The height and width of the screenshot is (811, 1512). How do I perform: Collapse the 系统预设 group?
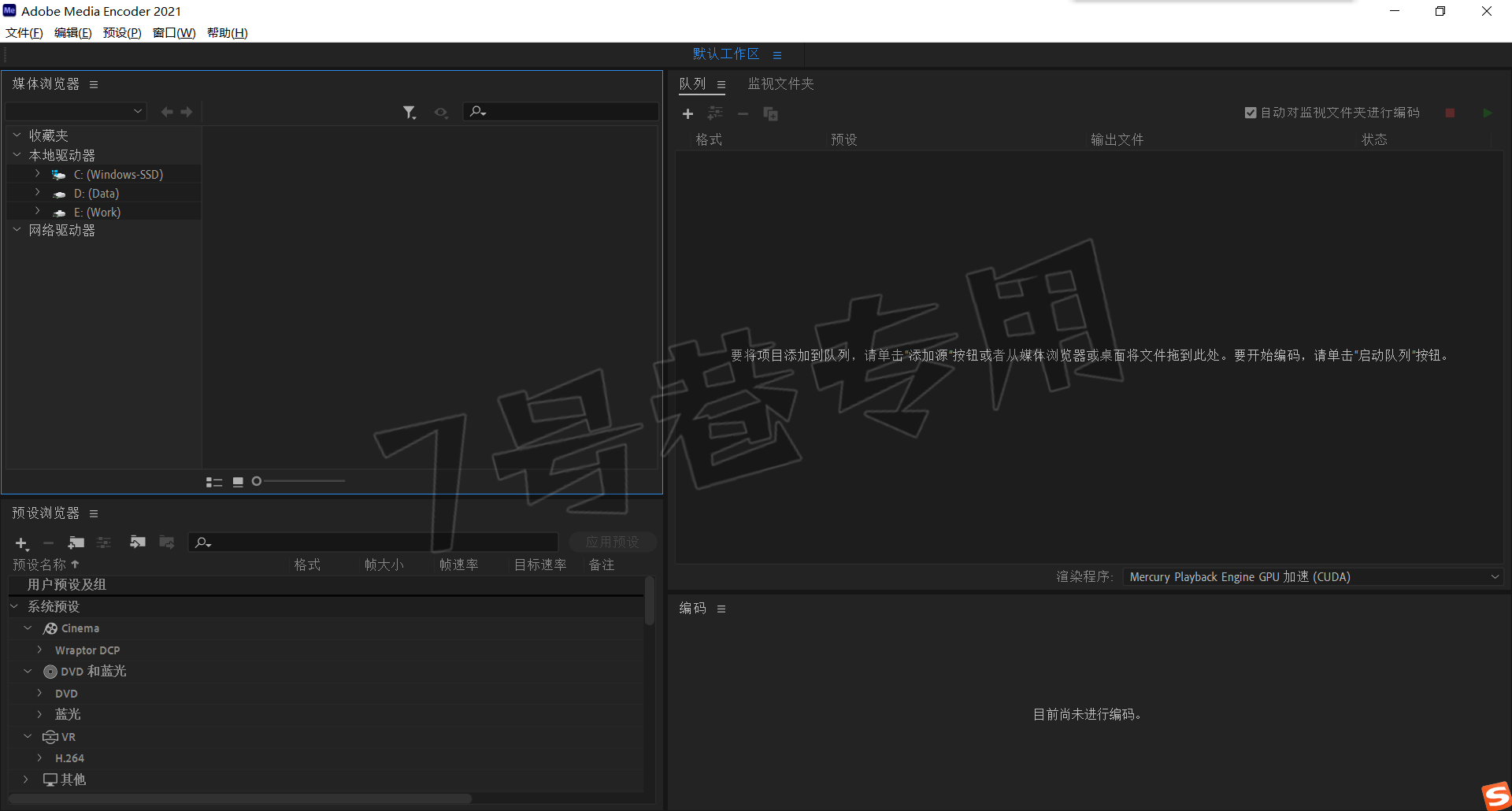14,606
